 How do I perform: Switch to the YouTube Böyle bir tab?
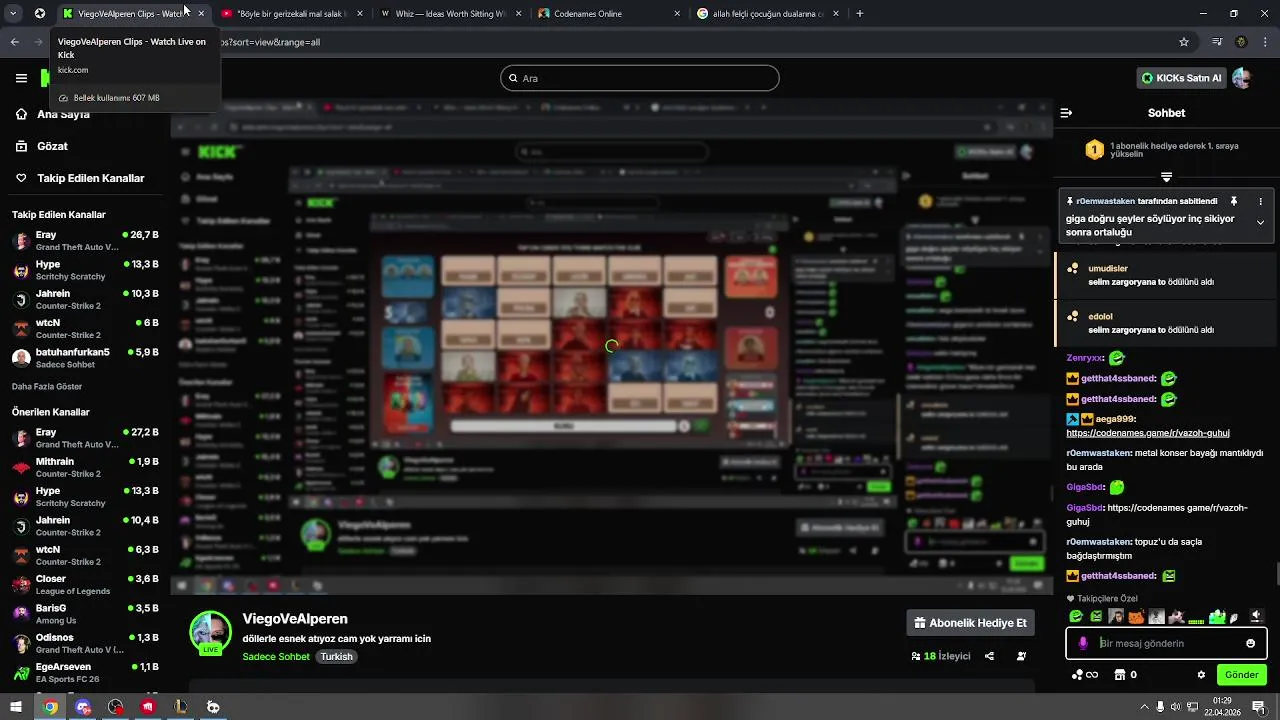(292, 14)
